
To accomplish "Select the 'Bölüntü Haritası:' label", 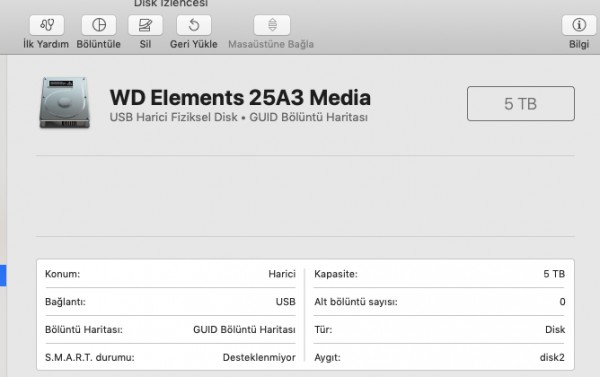I will pos(84,330).
